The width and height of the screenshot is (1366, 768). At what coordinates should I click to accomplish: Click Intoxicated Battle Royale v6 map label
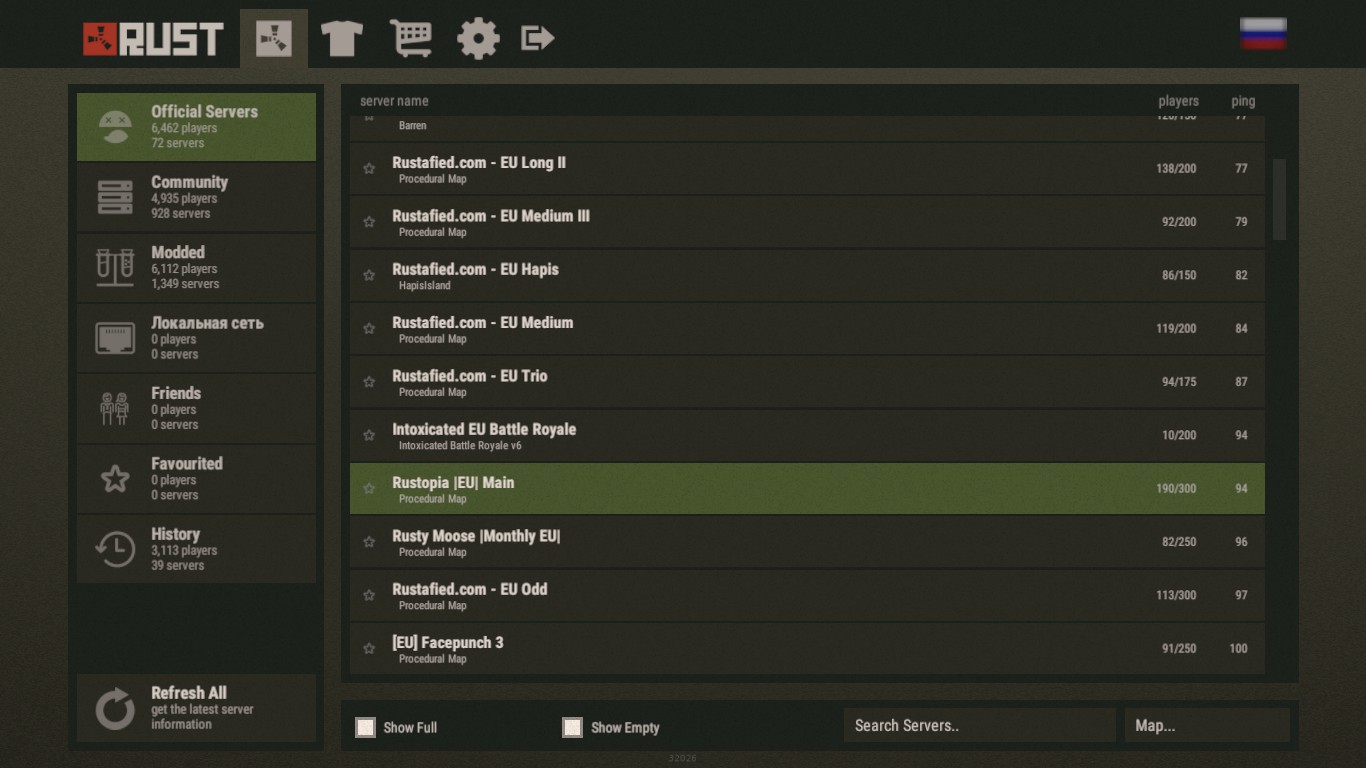pyautogui.click(x=460, y=446)
